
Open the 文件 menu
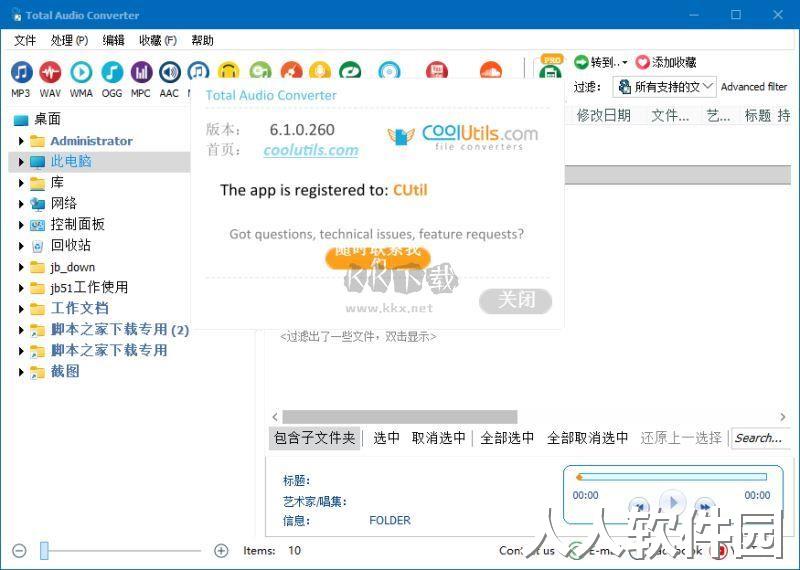(x=25, y=40)
